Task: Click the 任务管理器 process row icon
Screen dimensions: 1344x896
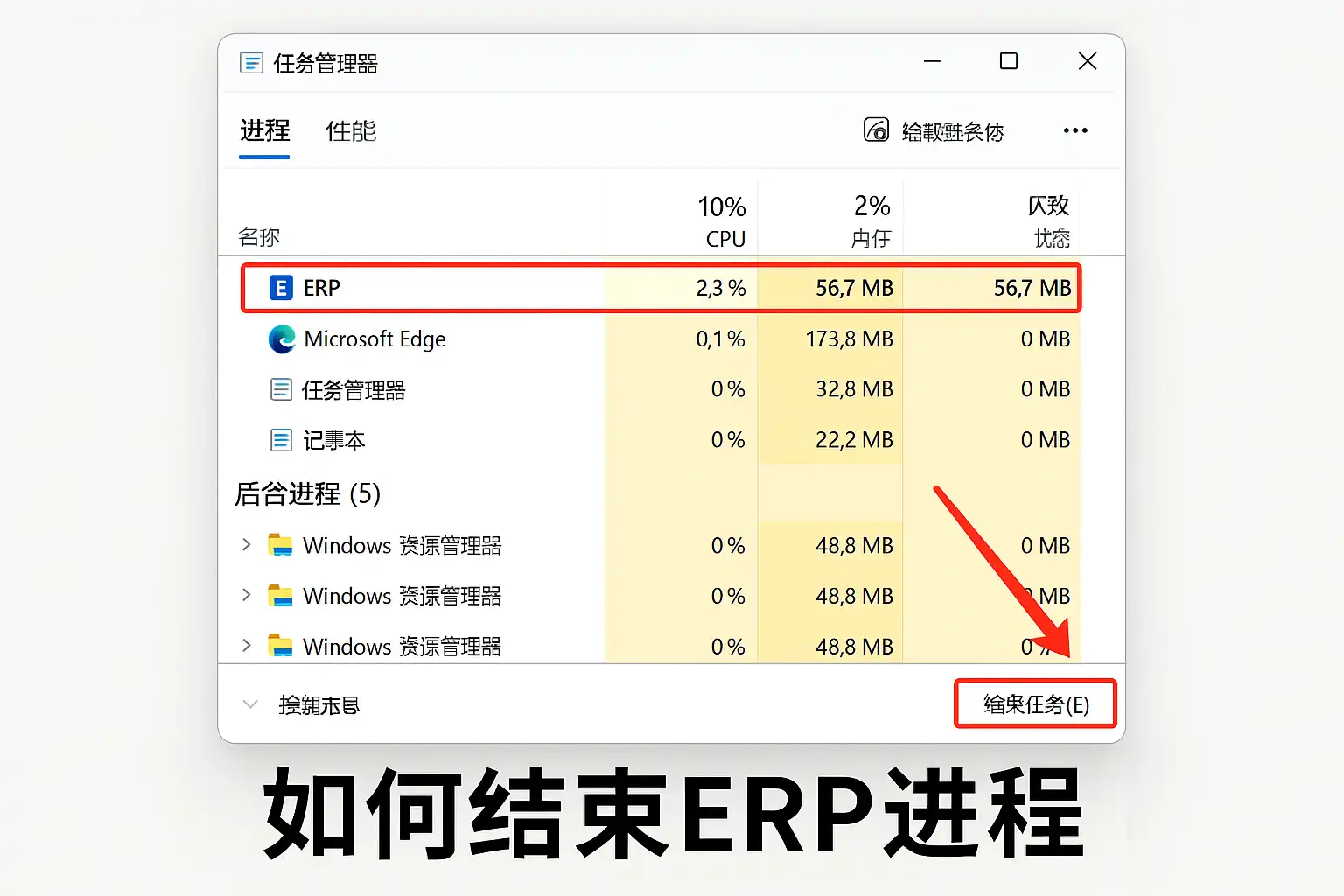Action: (x=281, y=389)
